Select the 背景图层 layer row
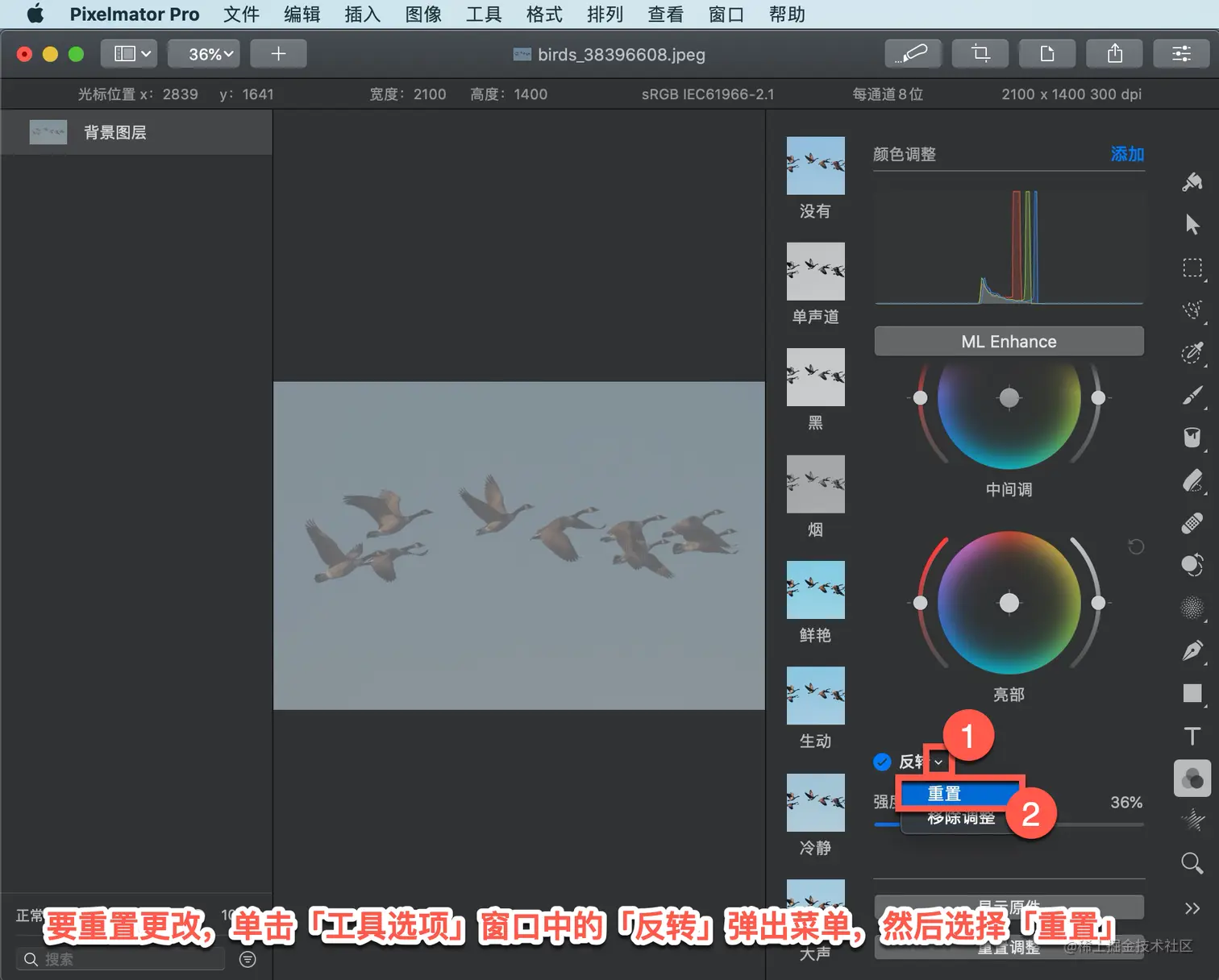The height and width of the screenshot is (980, 1219). pos(136,132)
